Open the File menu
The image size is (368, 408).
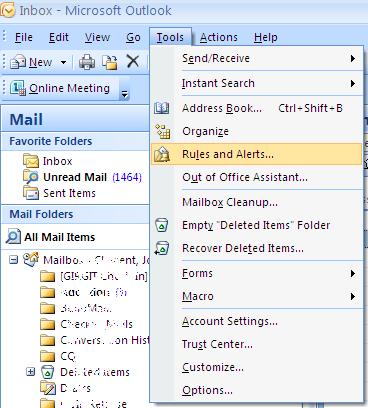point(24,37)
